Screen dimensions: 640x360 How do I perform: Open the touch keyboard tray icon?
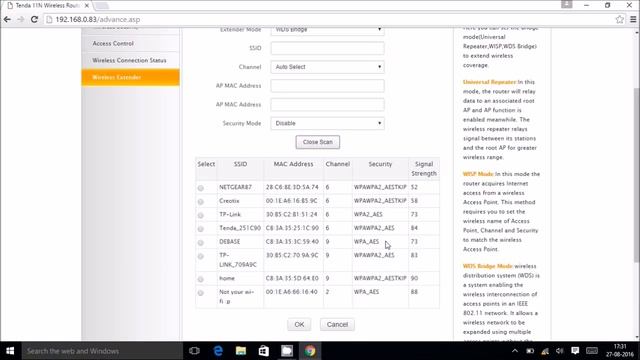(592, 351)
